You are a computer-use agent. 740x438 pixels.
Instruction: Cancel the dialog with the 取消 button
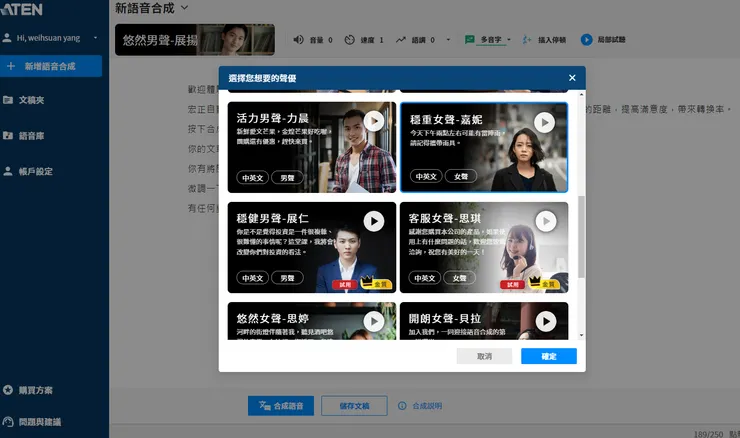(484, 356)
